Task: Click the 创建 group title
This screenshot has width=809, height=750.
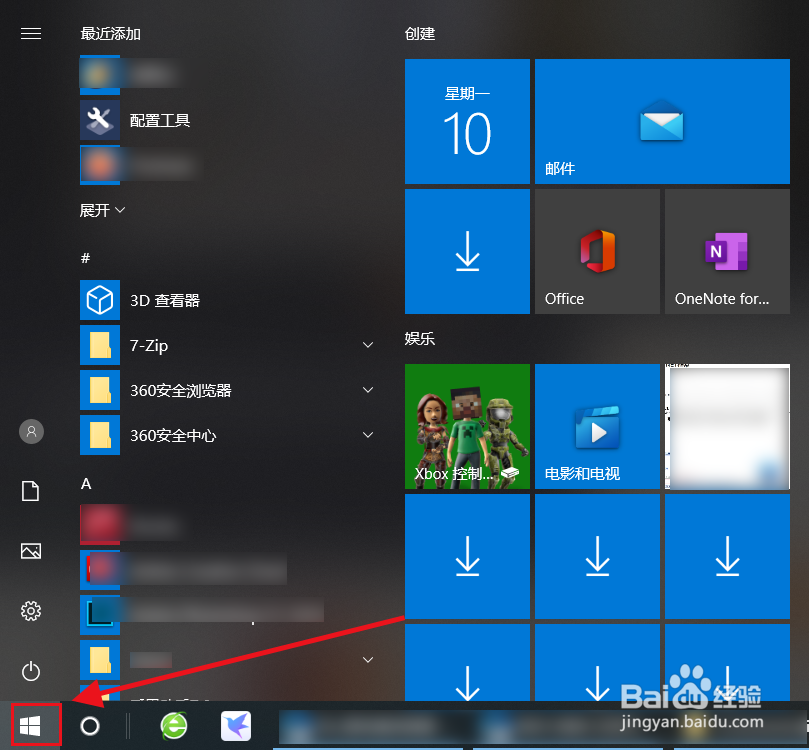Action: coord(420,34)
